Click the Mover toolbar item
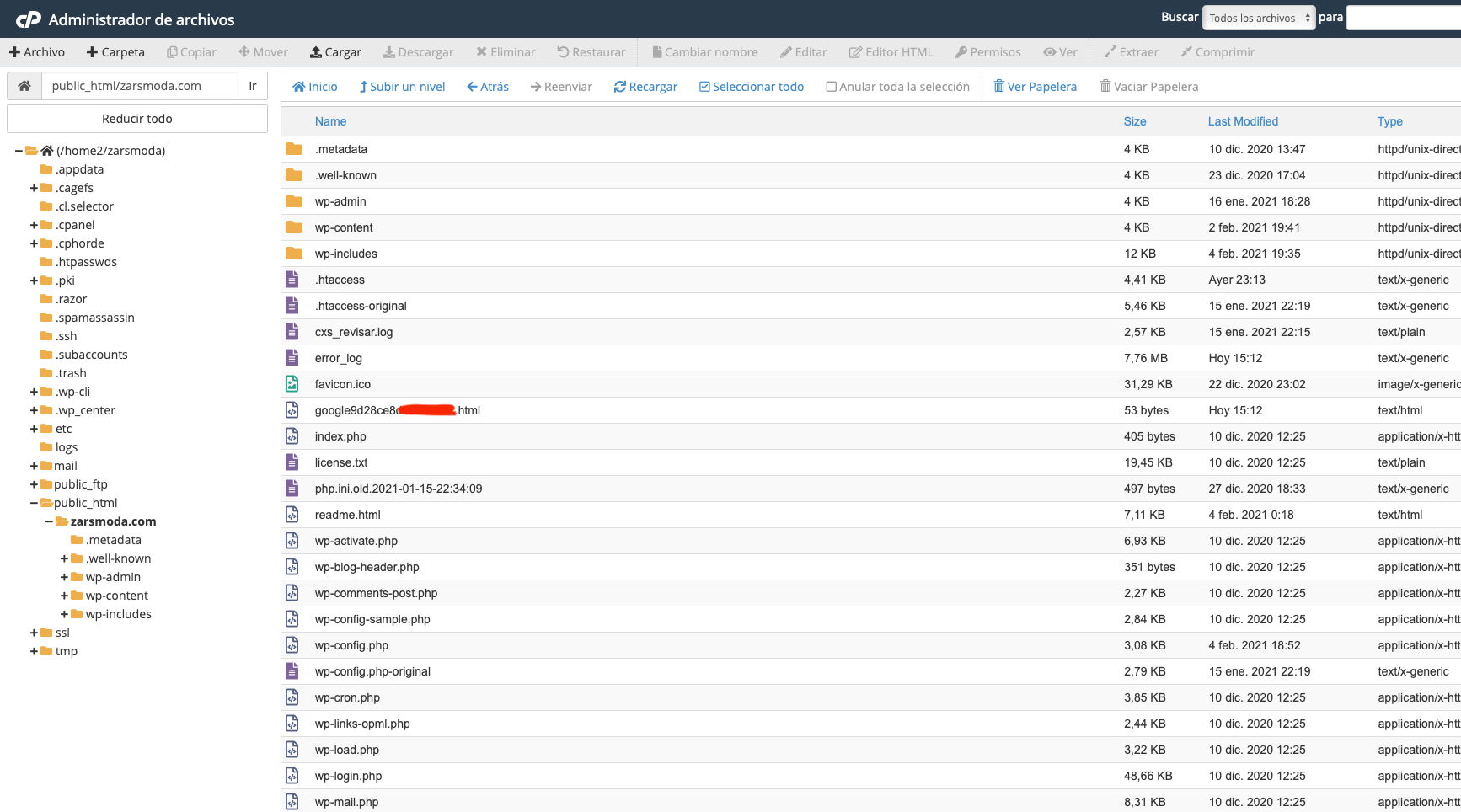This screenshot has height=812, width=1461. 263,52
